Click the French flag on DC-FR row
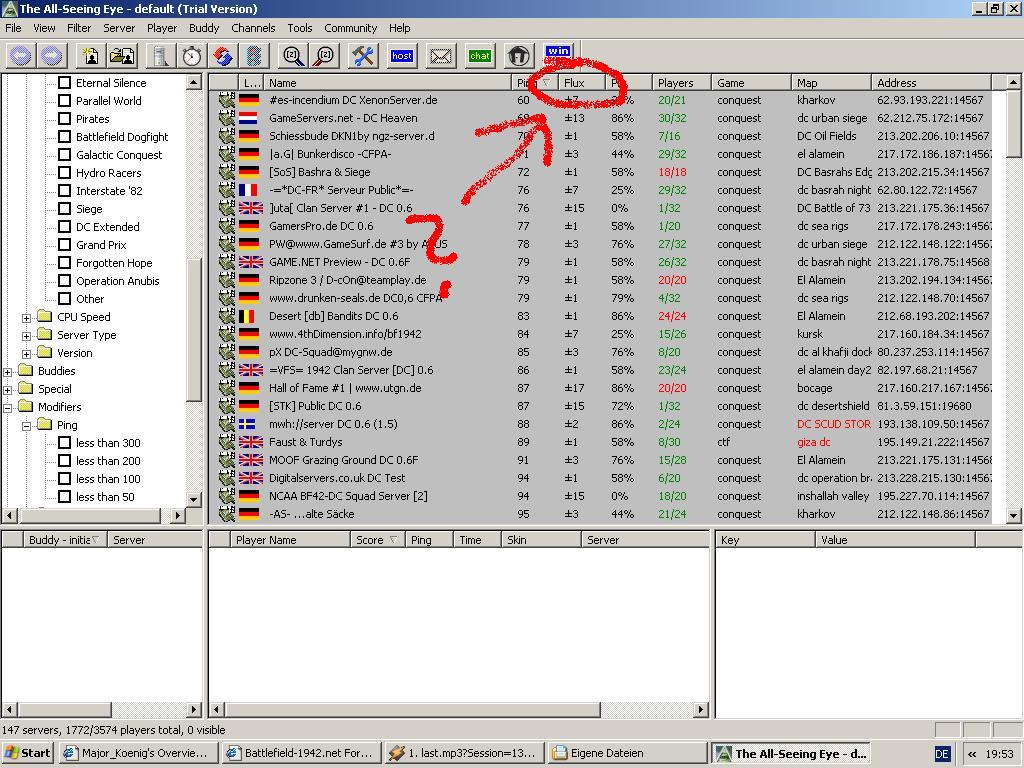Image resolution: width=1024 pixels, height=768 pixels. click(x=249, y=190)
